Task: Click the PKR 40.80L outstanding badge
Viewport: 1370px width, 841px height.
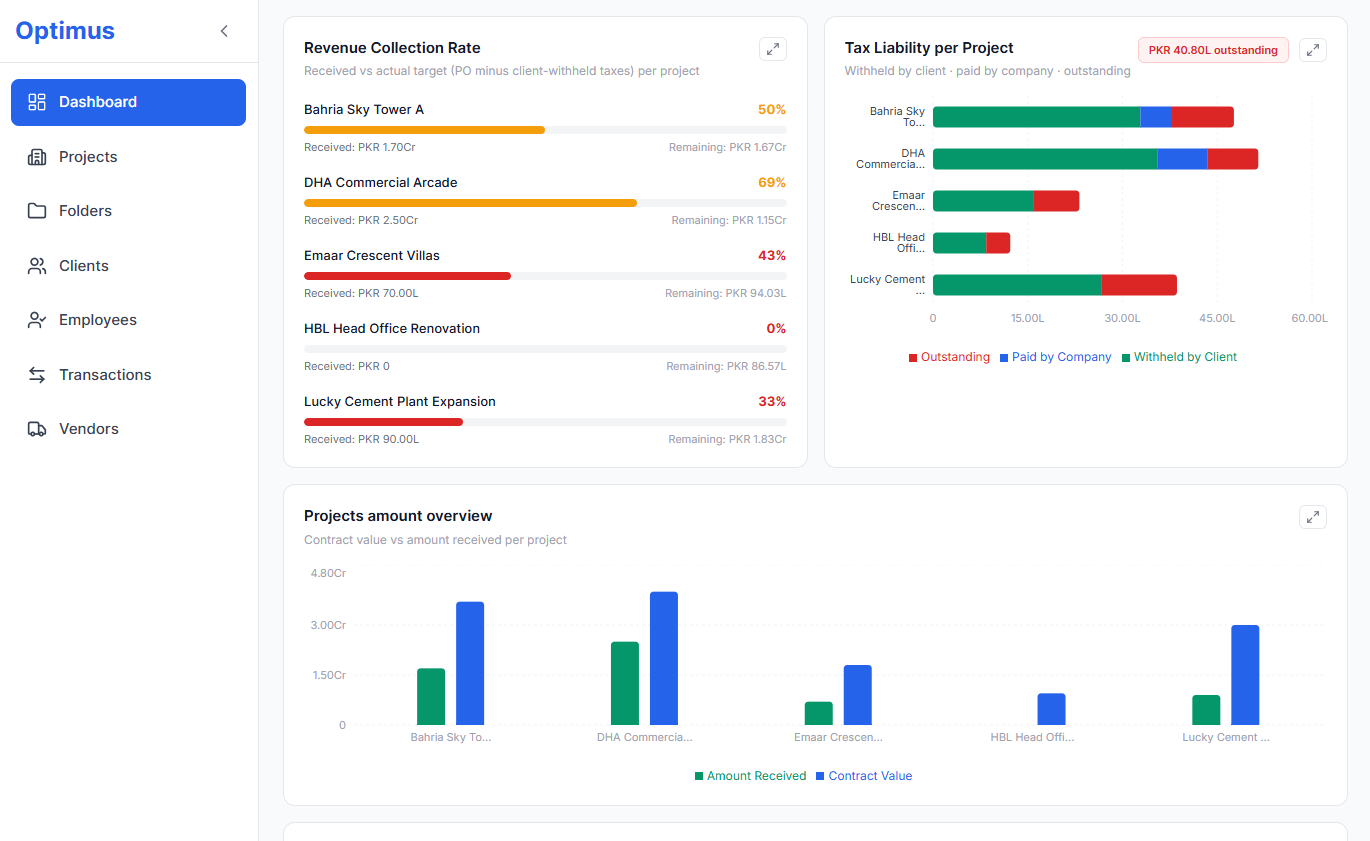Action: click(x=1213, y=50)
